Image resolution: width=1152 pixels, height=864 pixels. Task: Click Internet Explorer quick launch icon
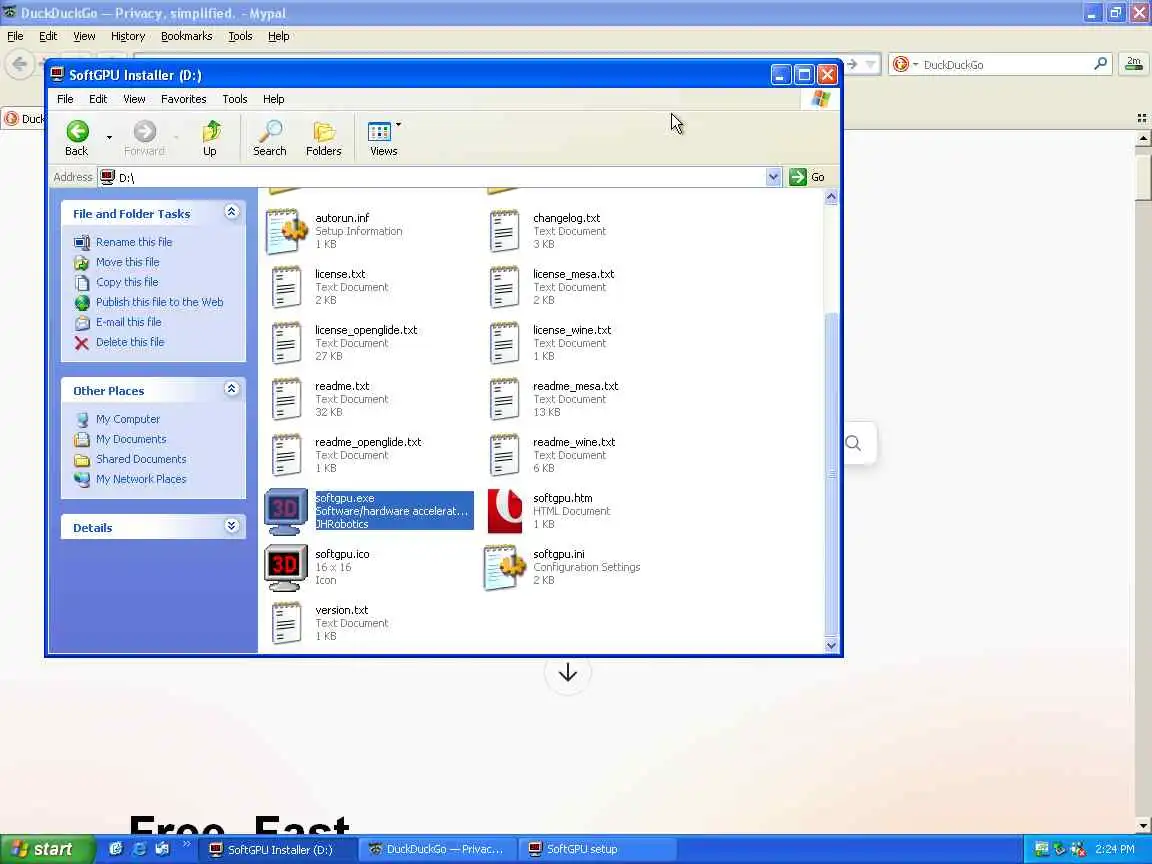pos(139,849)
